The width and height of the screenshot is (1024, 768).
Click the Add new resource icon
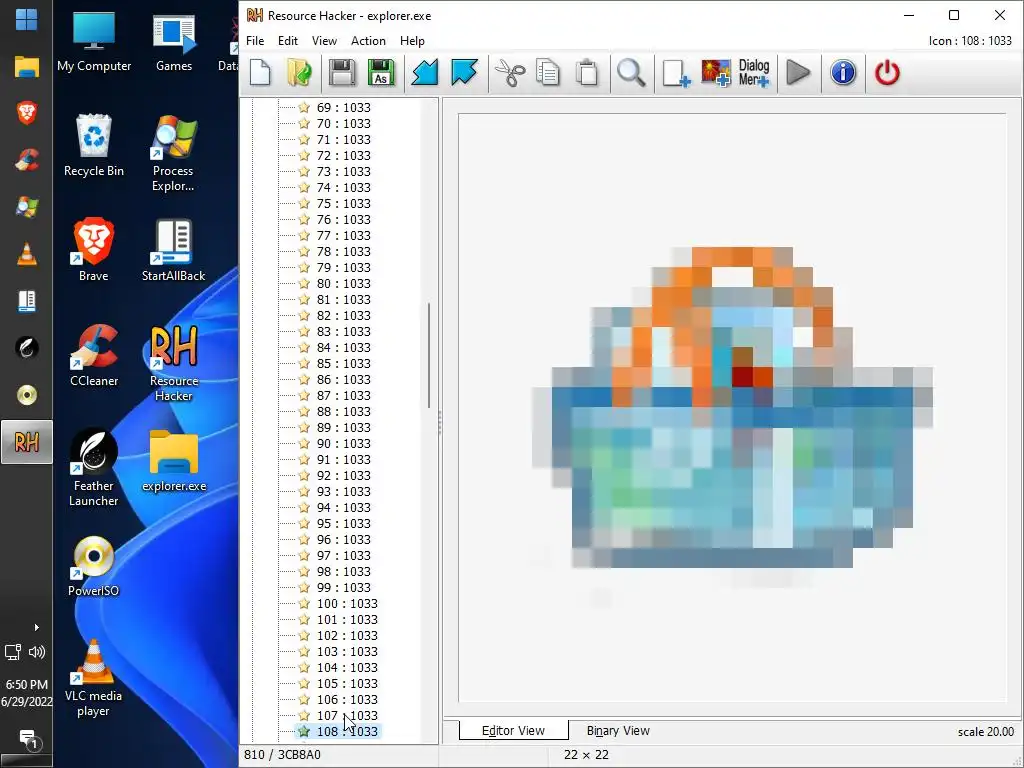coord(676,72)
